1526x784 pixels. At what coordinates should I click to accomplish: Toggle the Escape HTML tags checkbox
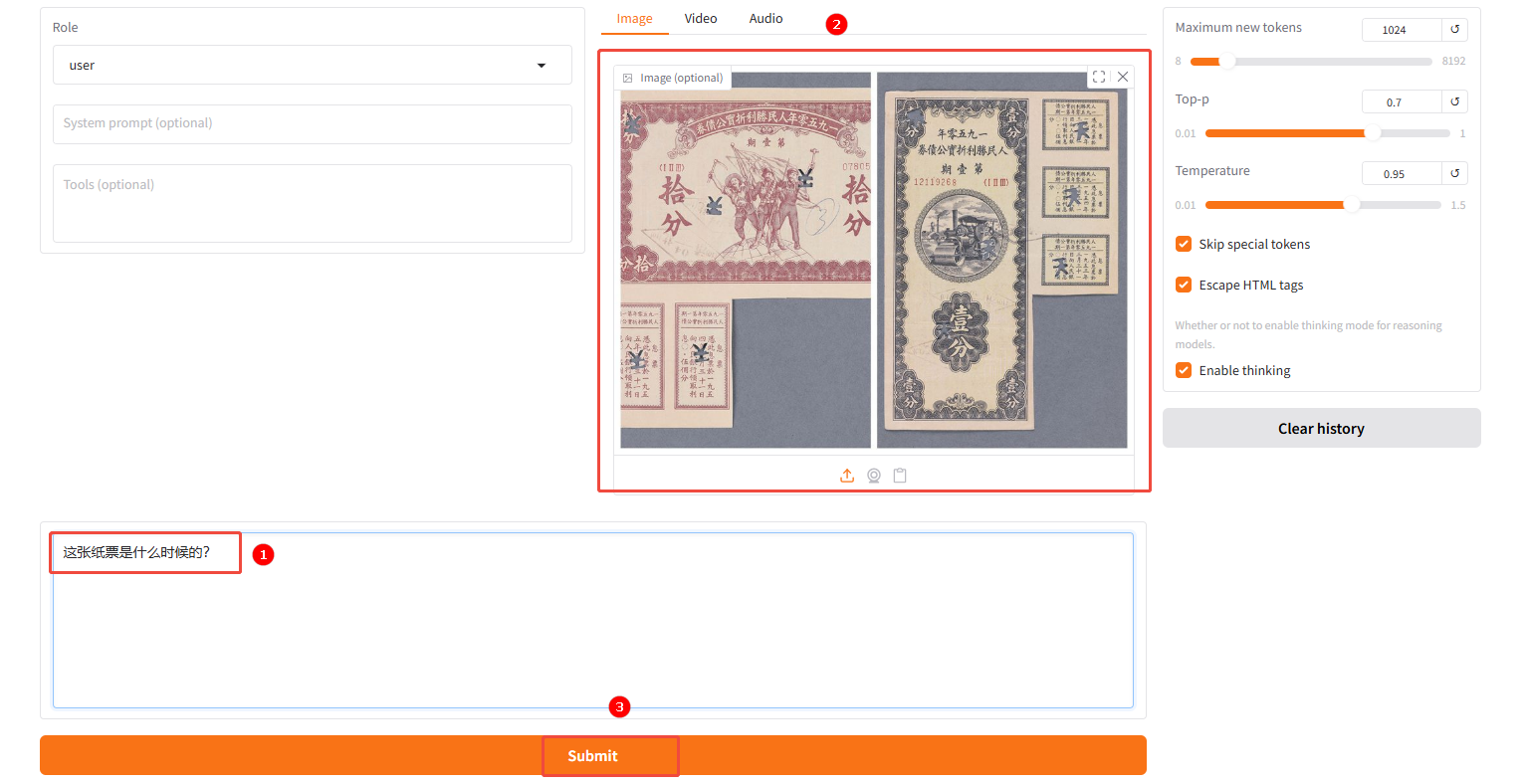[x=1184, y=285]
